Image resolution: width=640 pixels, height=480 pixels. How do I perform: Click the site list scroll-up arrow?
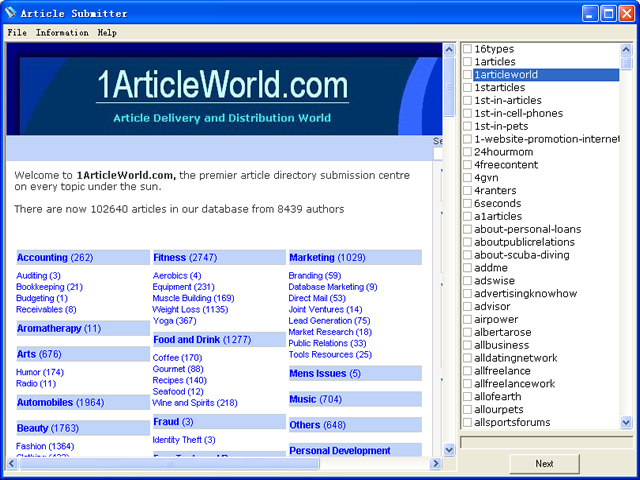pyautogui.click(x=626, y=50)
